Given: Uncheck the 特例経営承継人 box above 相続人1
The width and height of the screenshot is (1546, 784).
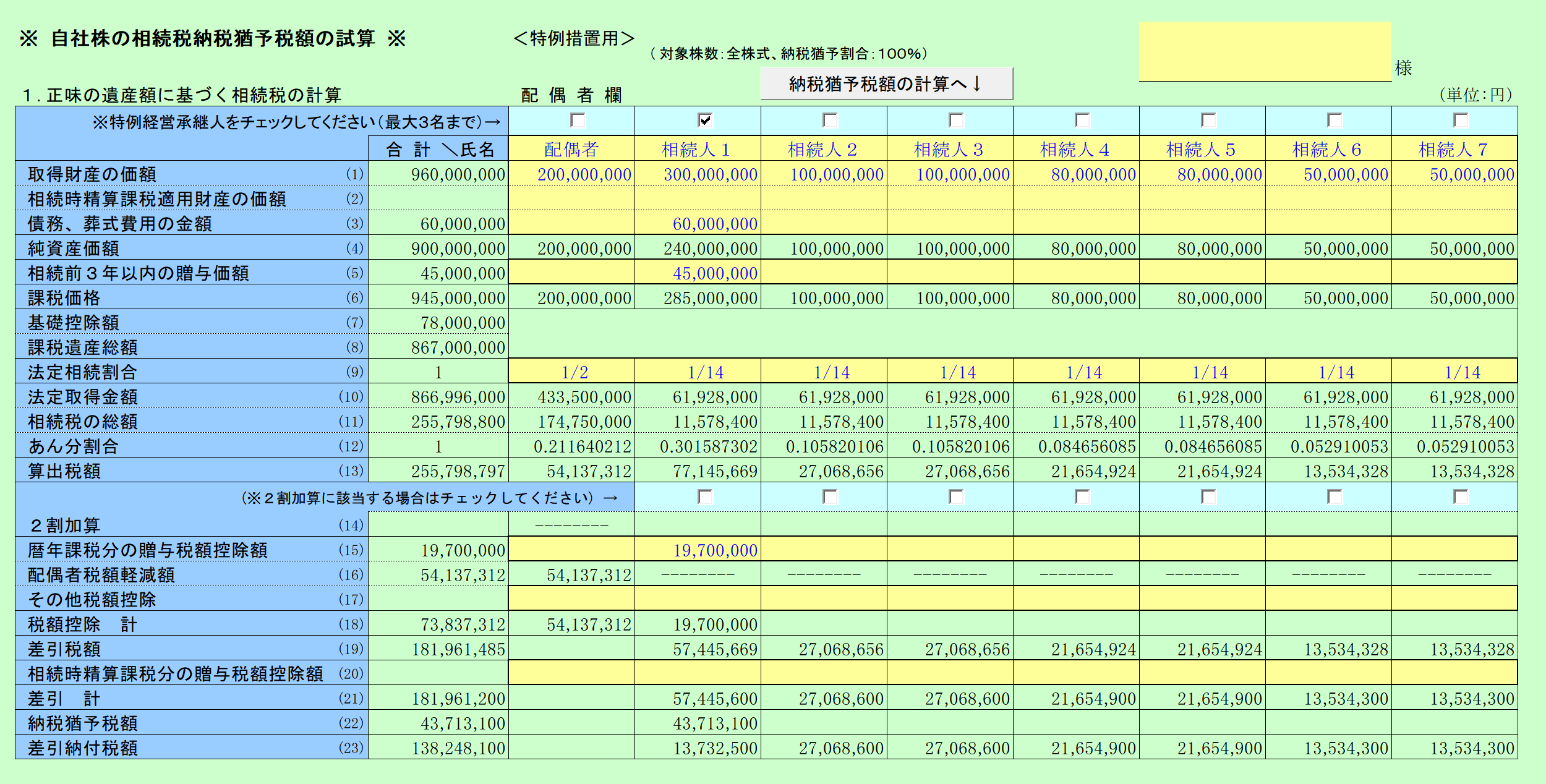Looking at the screenshot, I should click(705, 120).
